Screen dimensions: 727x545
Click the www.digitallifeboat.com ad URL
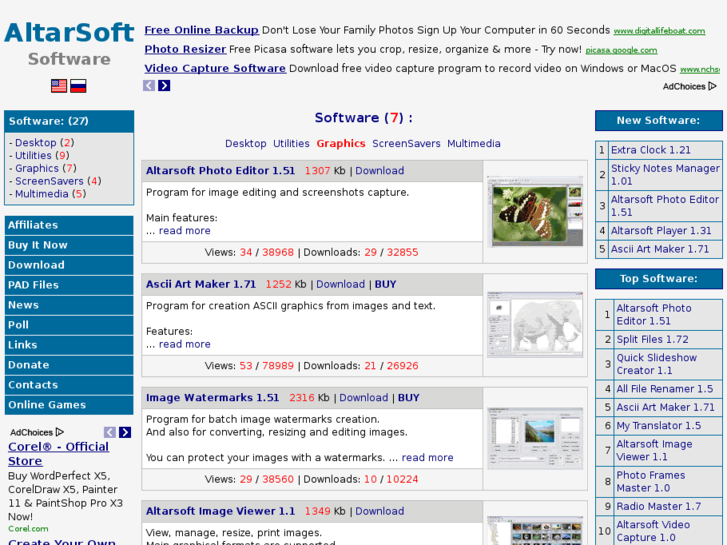pyautogui.click(x=659, y=31)
